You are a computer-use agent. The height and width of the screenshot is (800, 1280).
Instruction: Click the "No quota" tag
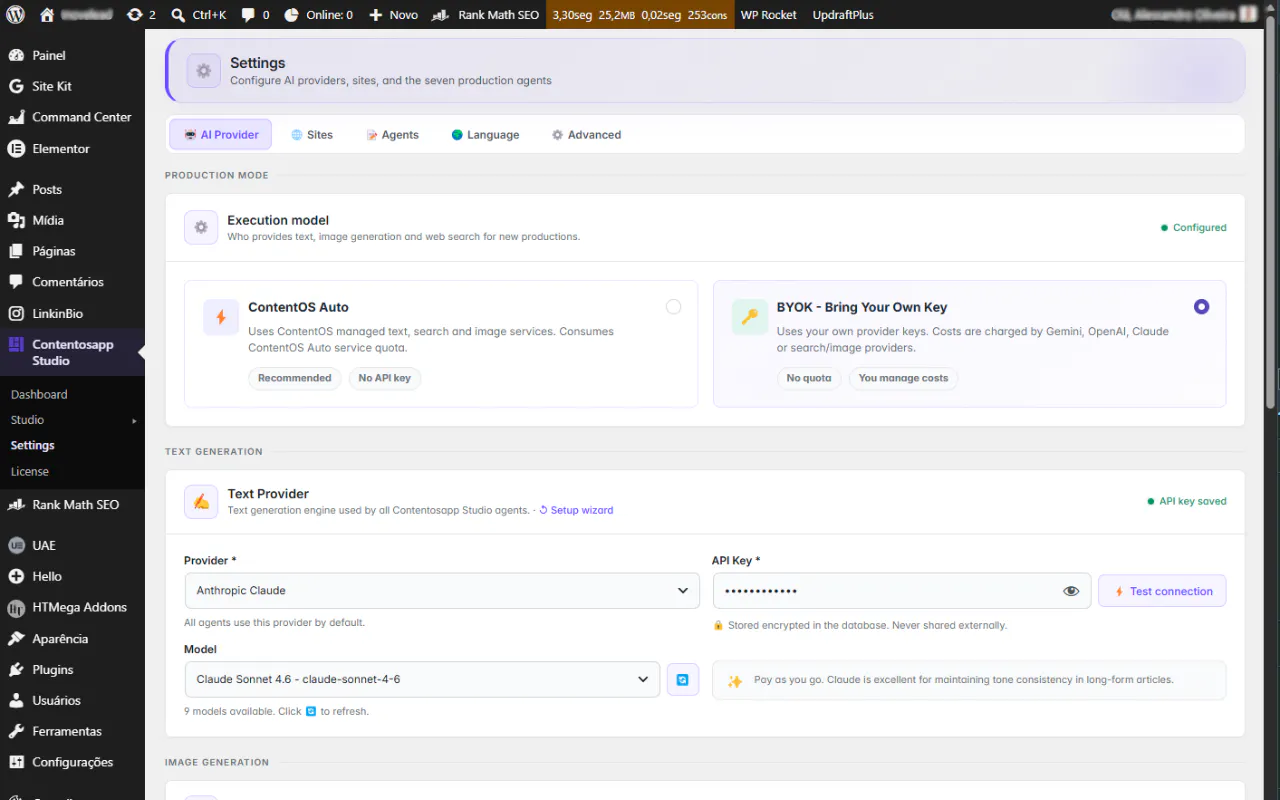[809, 378]
